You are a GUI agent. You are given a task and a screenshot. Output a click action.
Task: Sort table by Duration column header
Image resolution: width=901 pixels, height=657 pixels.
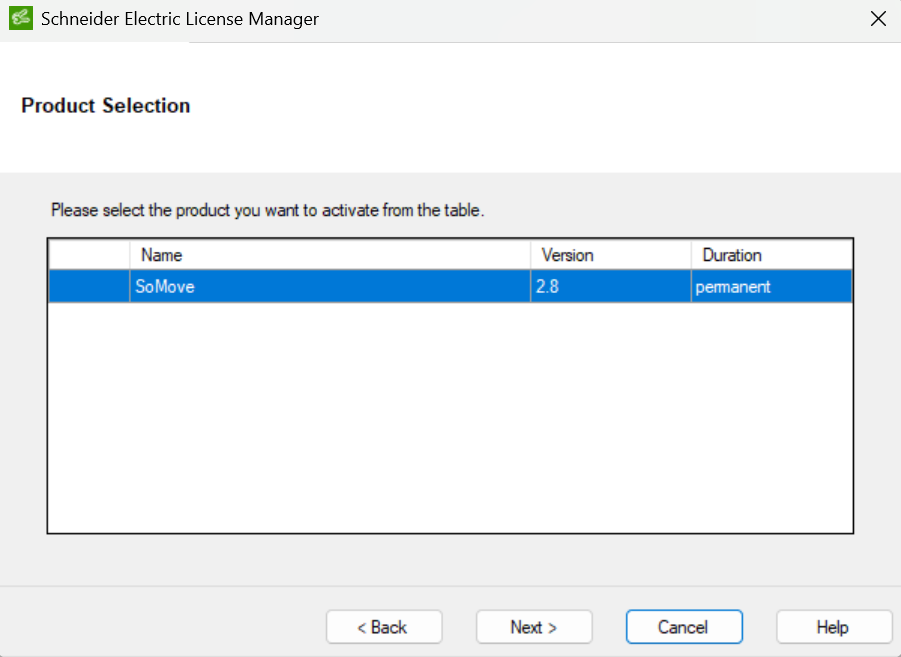(x=771, y=255)
